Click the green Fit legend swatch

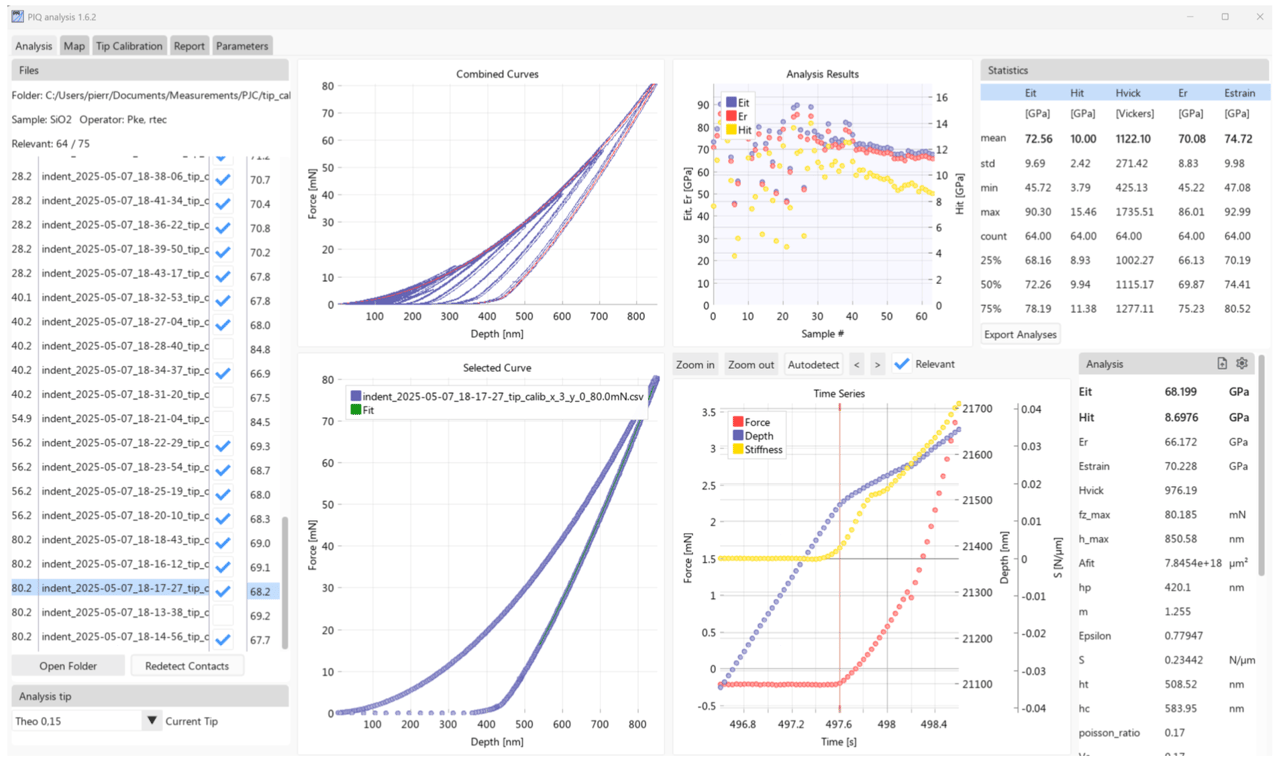tap(356, 410)
